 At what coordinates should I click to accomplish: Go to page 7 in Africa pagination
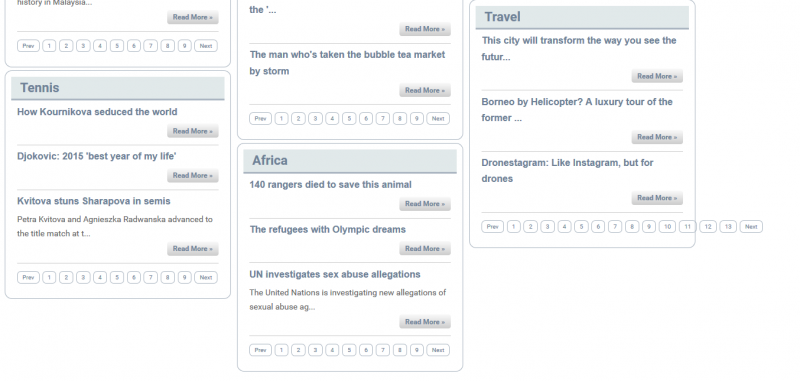point(383,350)
